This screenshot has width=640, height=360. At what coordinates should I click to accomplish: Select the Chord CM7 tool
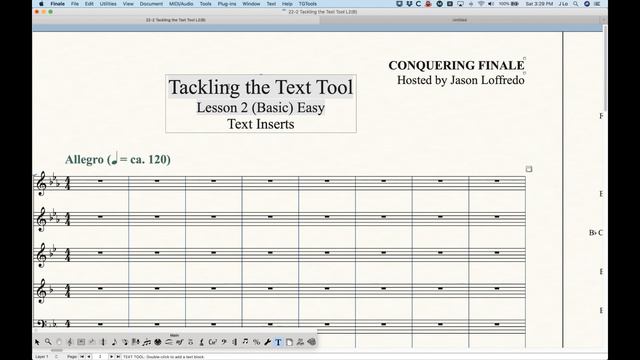coord(212,342)
